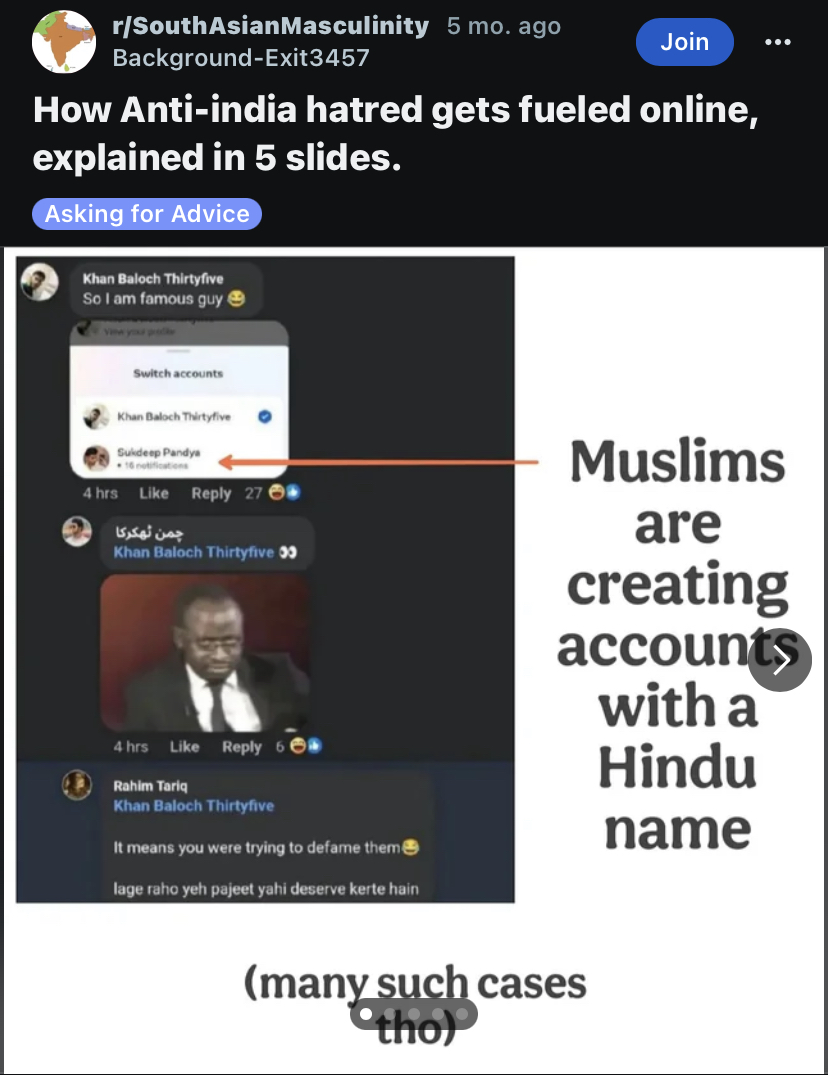
Task: Click the three-dot post options menu
Action: [x=777, y=42]
